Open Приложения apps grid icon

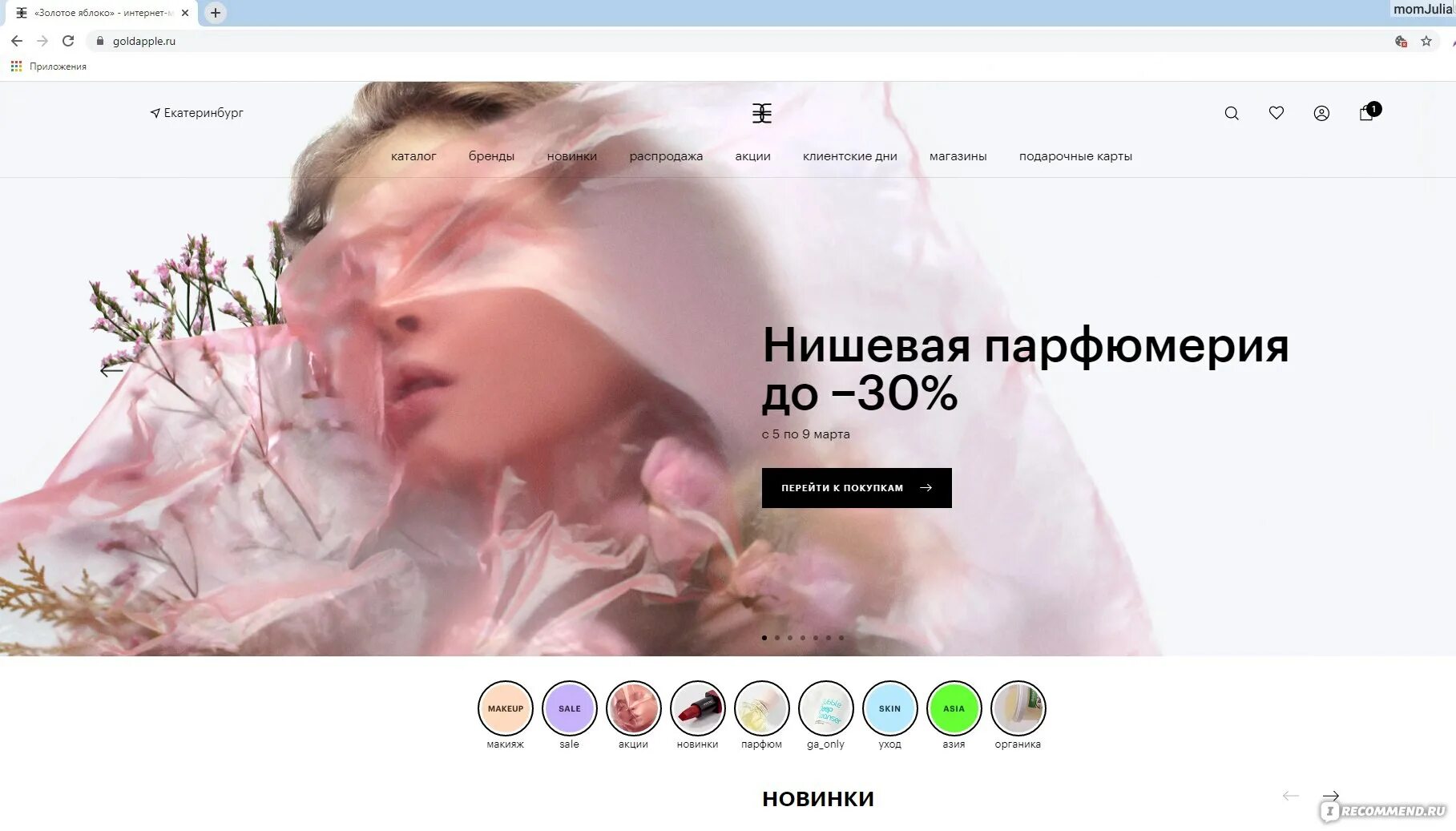[16, 67]
